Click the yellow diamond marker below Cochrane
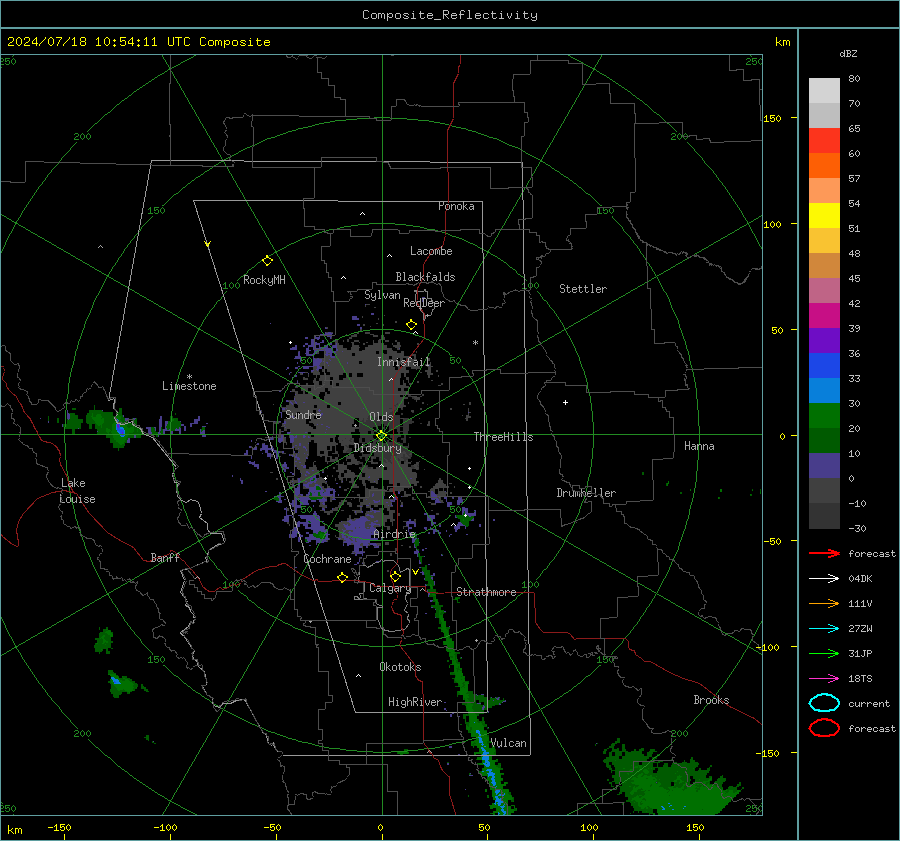Viewport: 900px width, 841px height. pyautogui.click(x=343, y=578)
